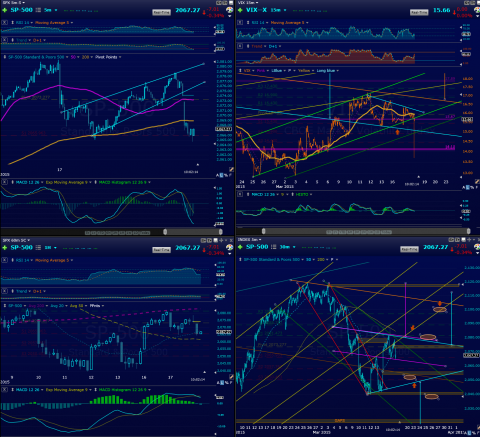Close Trend subchart in VIX panel
The height and width of the screenshot is (437, 480).
[240, 46]
